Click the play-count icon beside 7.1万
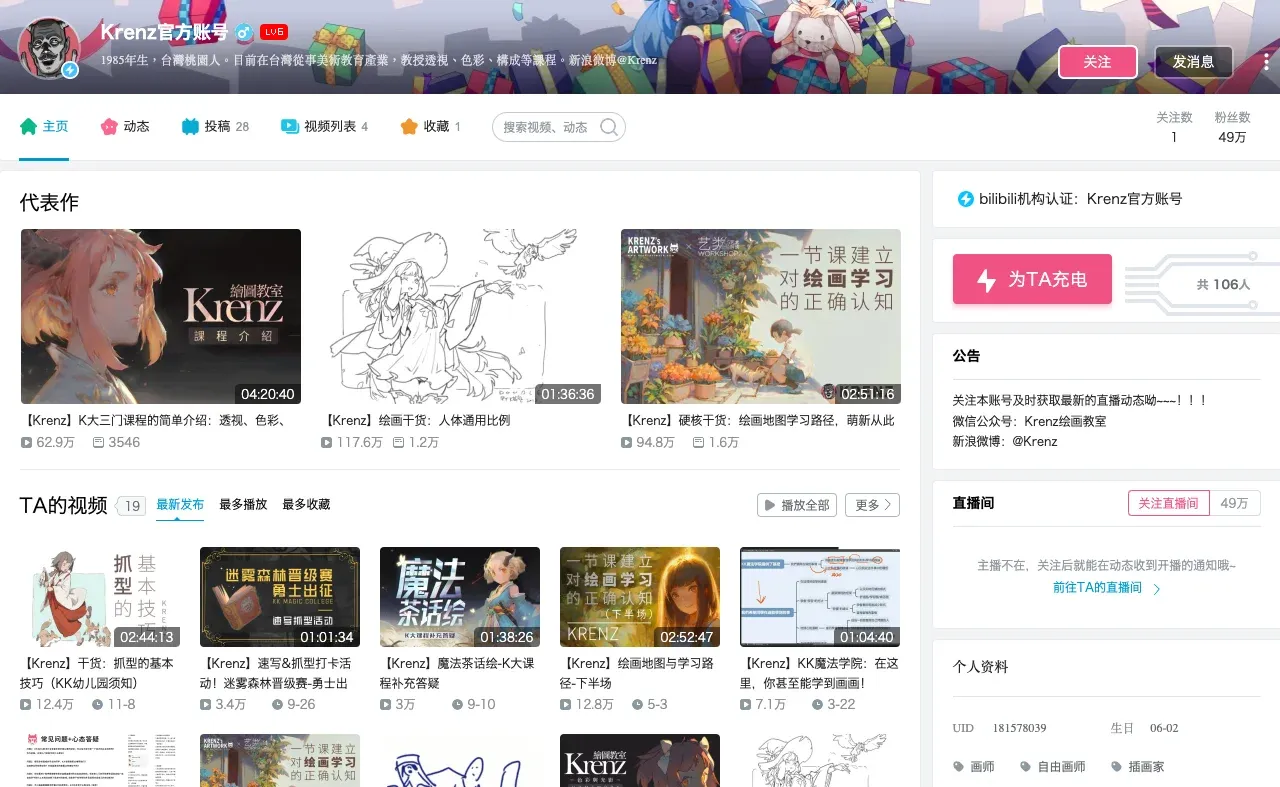 pos(746,705)
